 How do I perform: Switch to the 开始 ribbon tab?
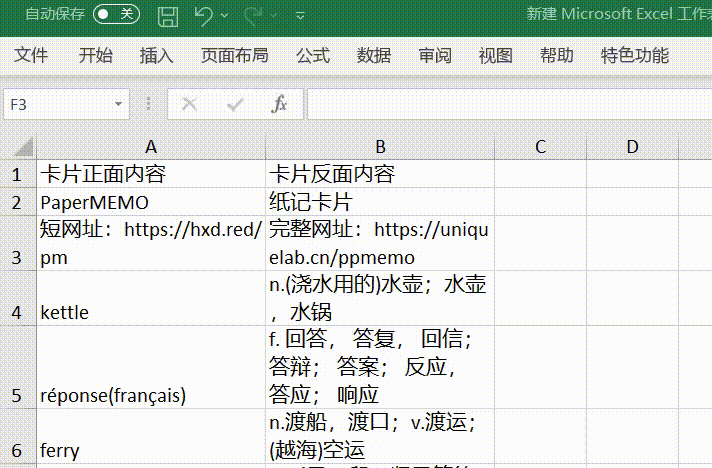pos(95,55)
